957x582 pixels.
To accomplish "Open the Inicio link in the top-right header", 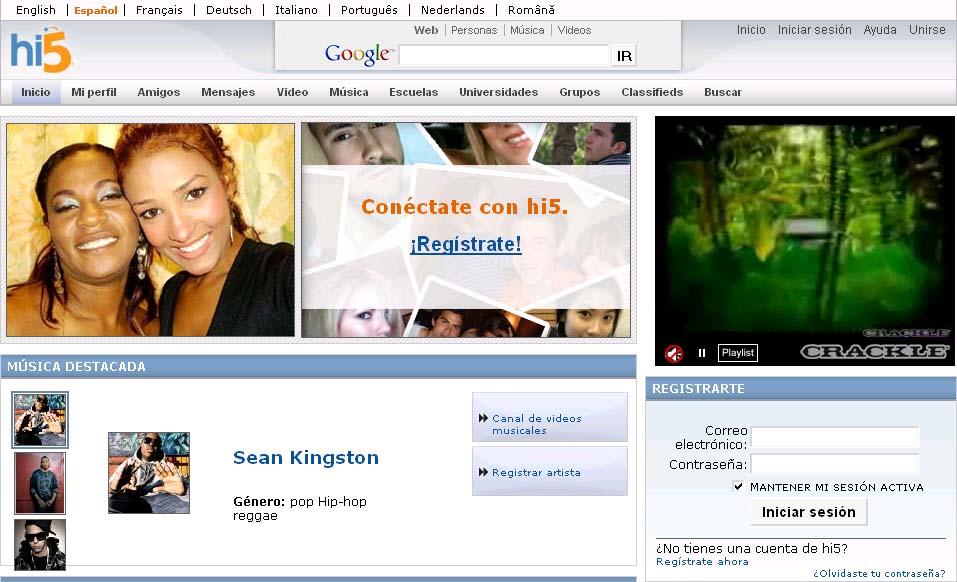I will (x=751, y=29).
